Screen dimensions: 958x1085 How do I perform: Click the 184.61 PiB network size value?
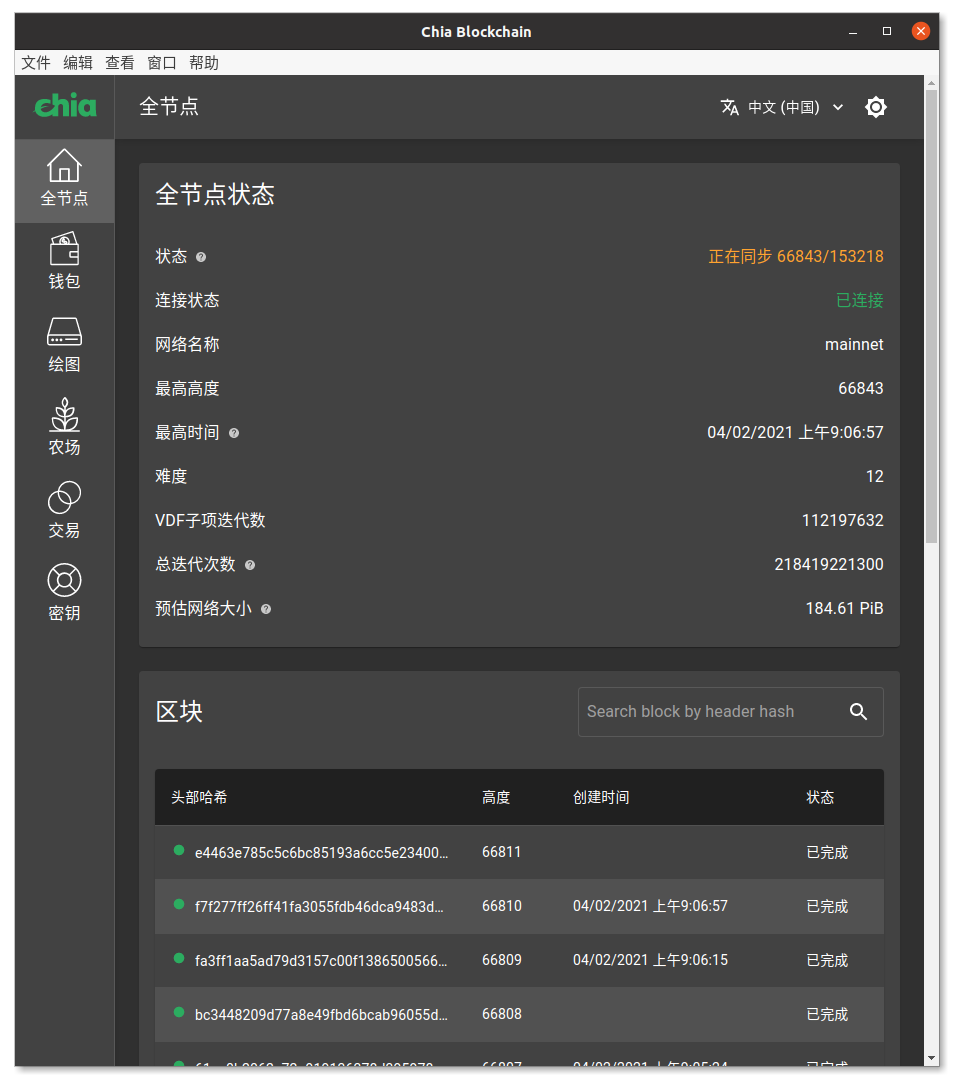[x=844, y=608]
